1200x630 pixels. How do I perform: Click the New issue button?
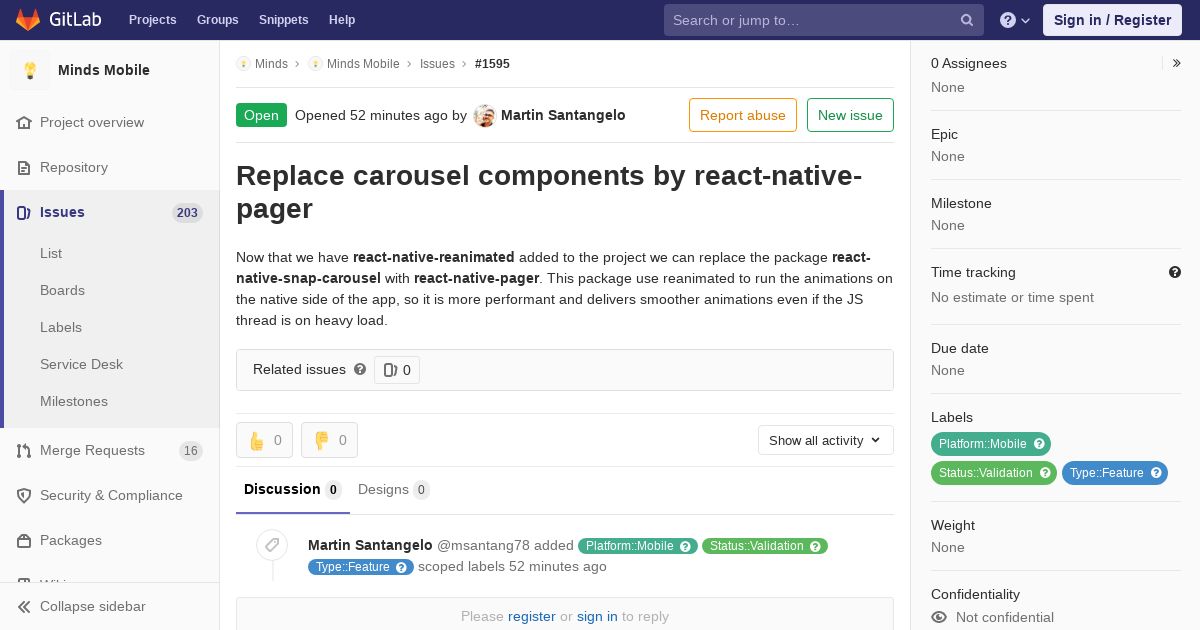850,115
